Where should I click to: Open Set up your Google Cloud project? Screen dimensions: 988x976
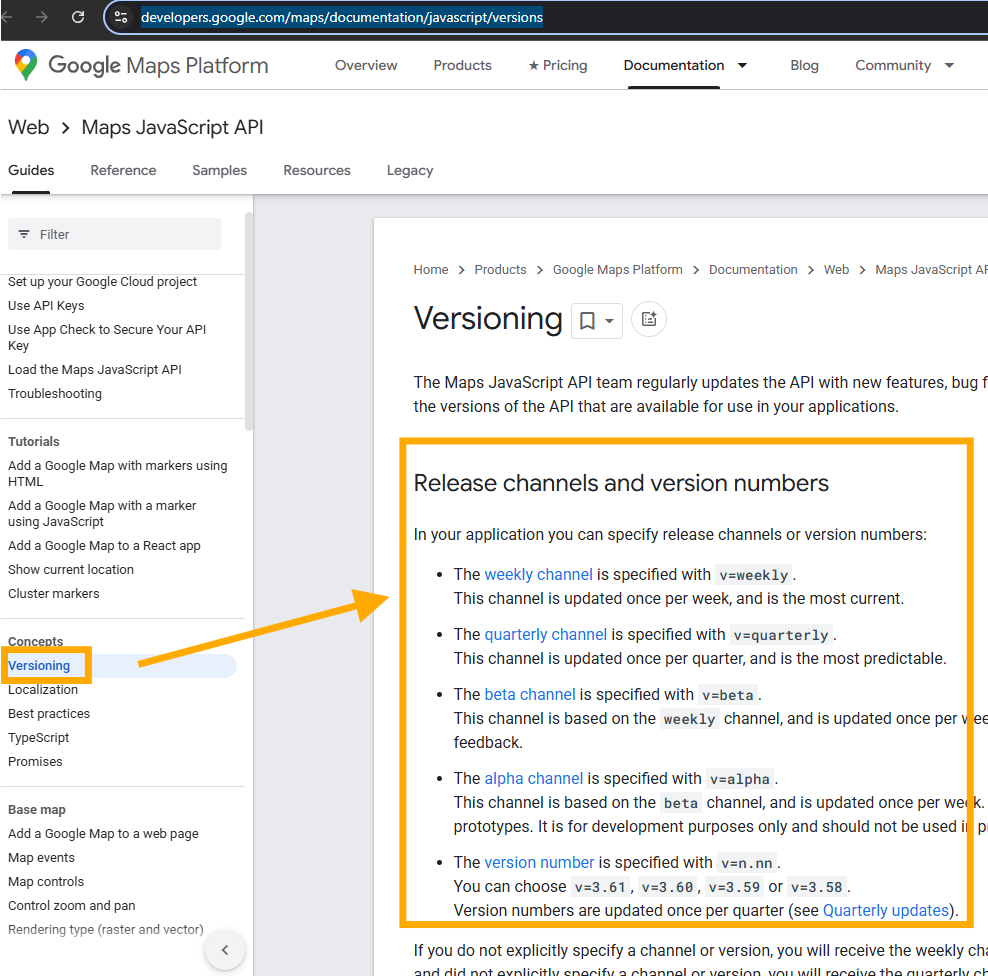coord(102,282)
